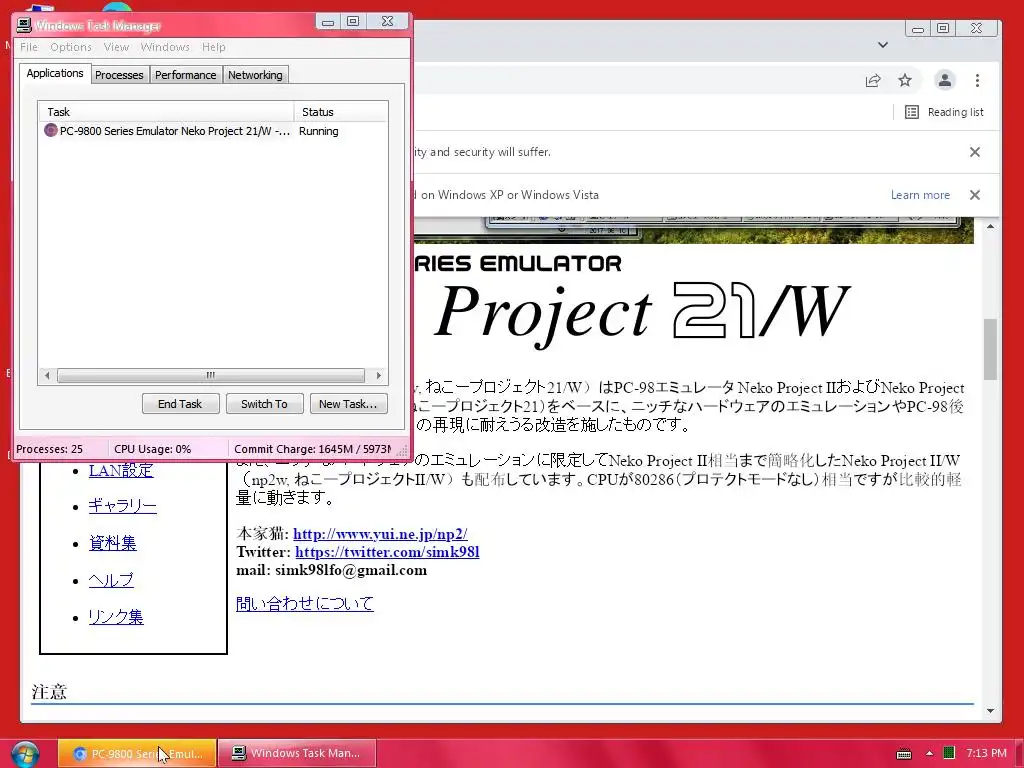Click the keyboard icon in system tray
This screenshot has height=768, width=1024.
904,754
